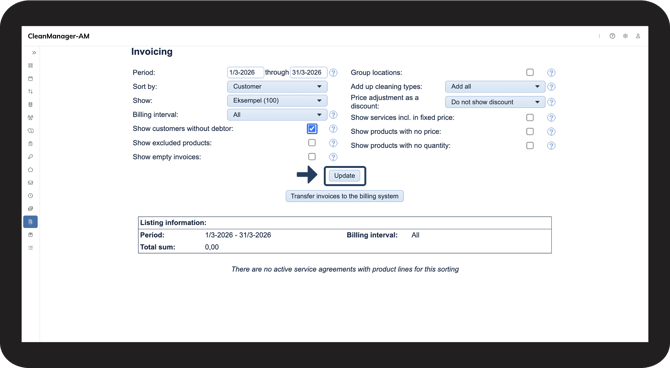Click the Total sum value 0,00
Screen dimensions: 670x368
click(212, 247)
